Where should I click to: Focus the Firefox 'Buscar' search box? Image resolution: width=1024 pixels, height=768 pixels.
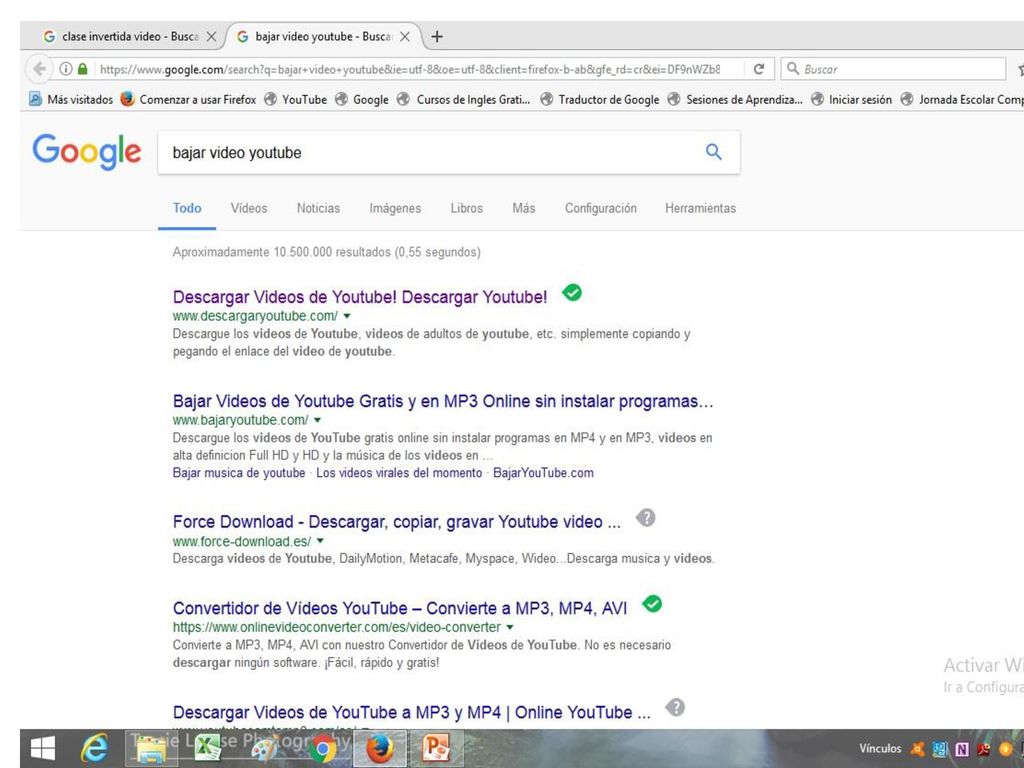(x=893, y=69)
